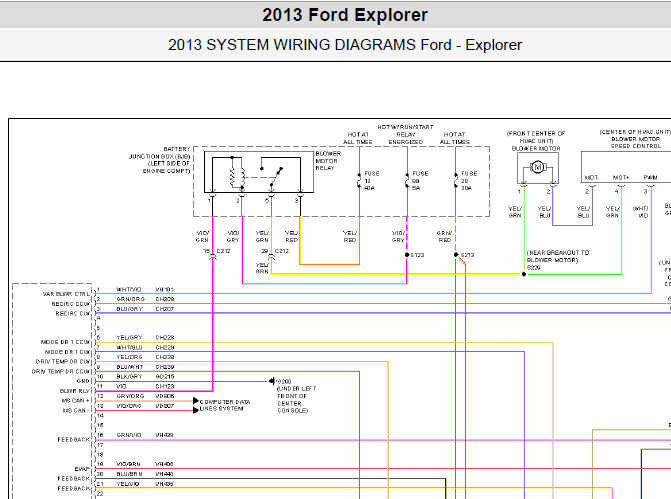This screenshot has width=671, height=499.
Task: Click 'YEL/VIO' wire color on pin 21
Action: click(128, 484)
